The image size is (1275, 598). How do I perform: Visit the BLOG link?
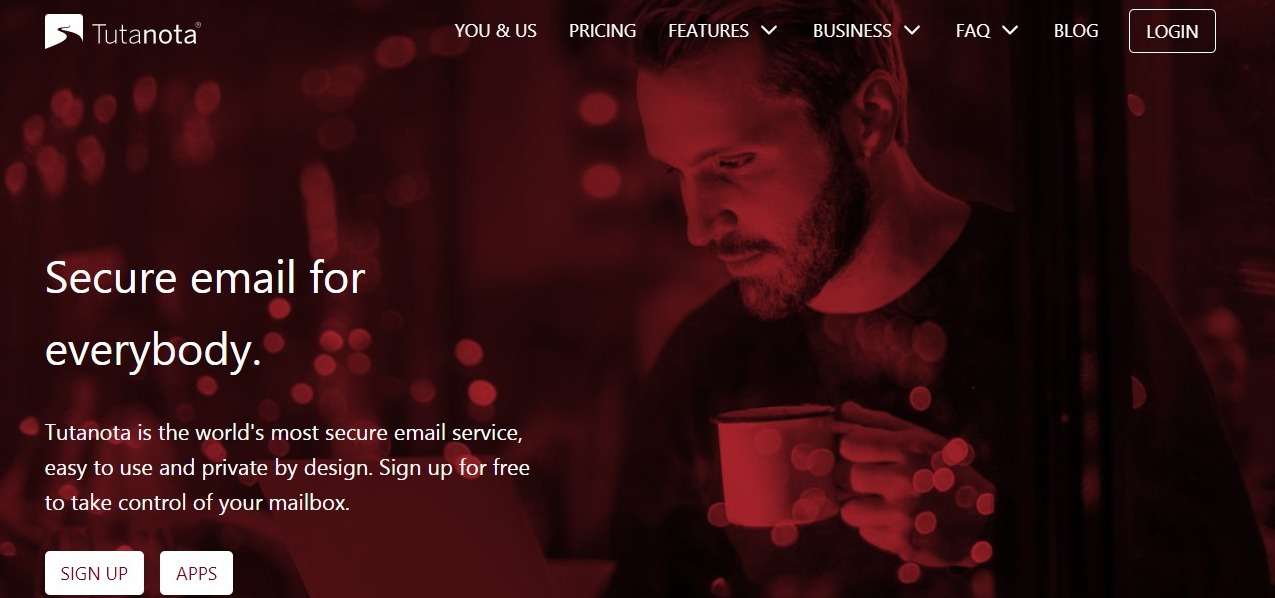[x=1076, y=31]
